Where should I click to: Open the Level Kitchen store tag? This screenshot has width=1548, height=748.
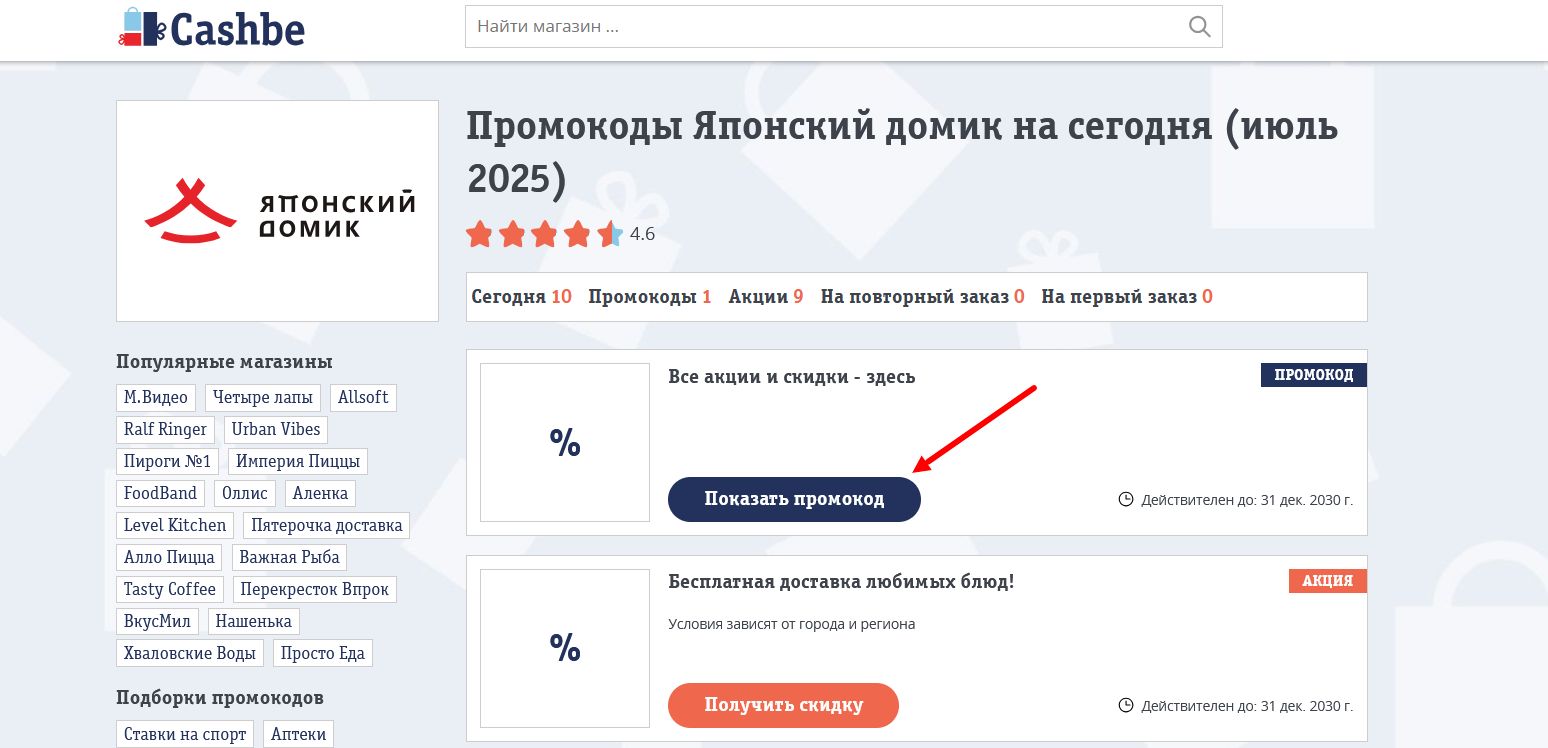(x=175, y=526)
